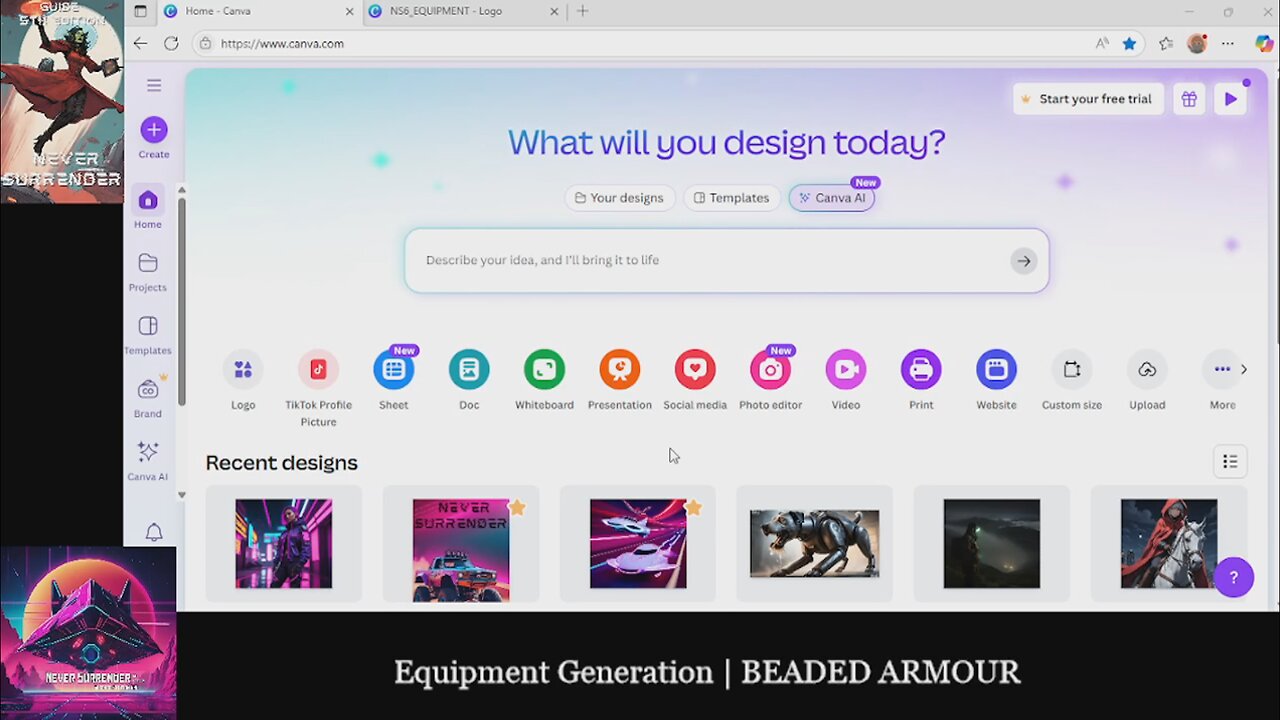This screenshot has width=1280, height=720.
Task: Open notifications bell in sidebar
Action: [154, 533]
